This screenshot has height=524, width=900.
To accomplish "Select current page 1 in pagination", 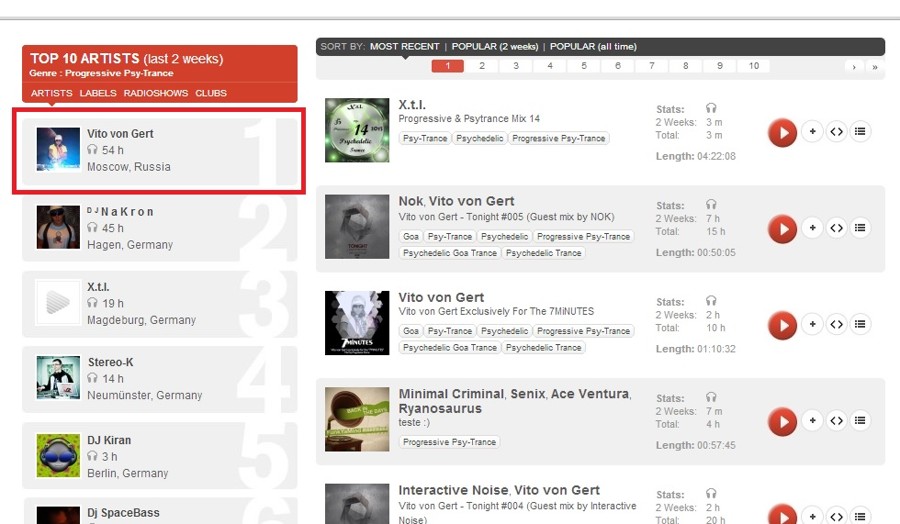I will point(448,66).
